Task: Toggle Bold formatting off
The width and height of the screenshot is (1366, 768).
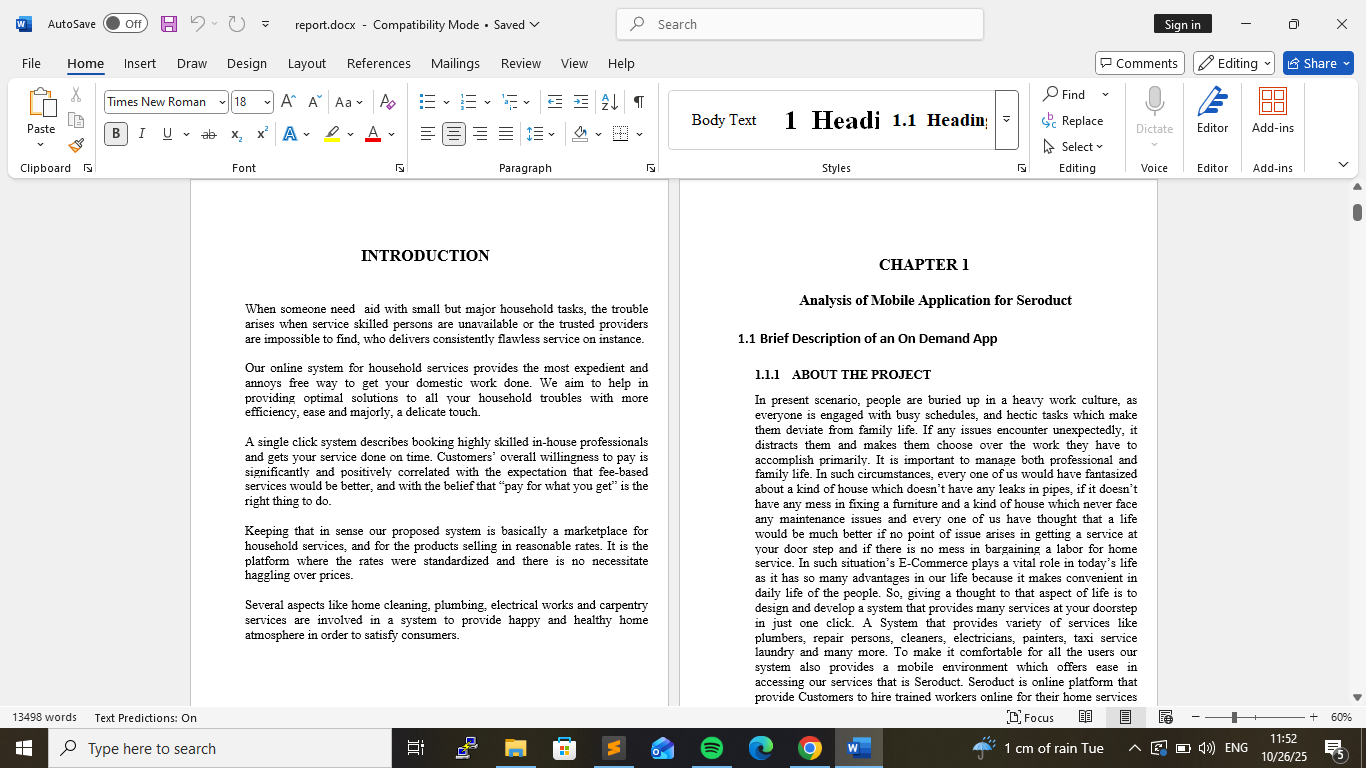Action: pyautogui.click(x=116, y=134)
